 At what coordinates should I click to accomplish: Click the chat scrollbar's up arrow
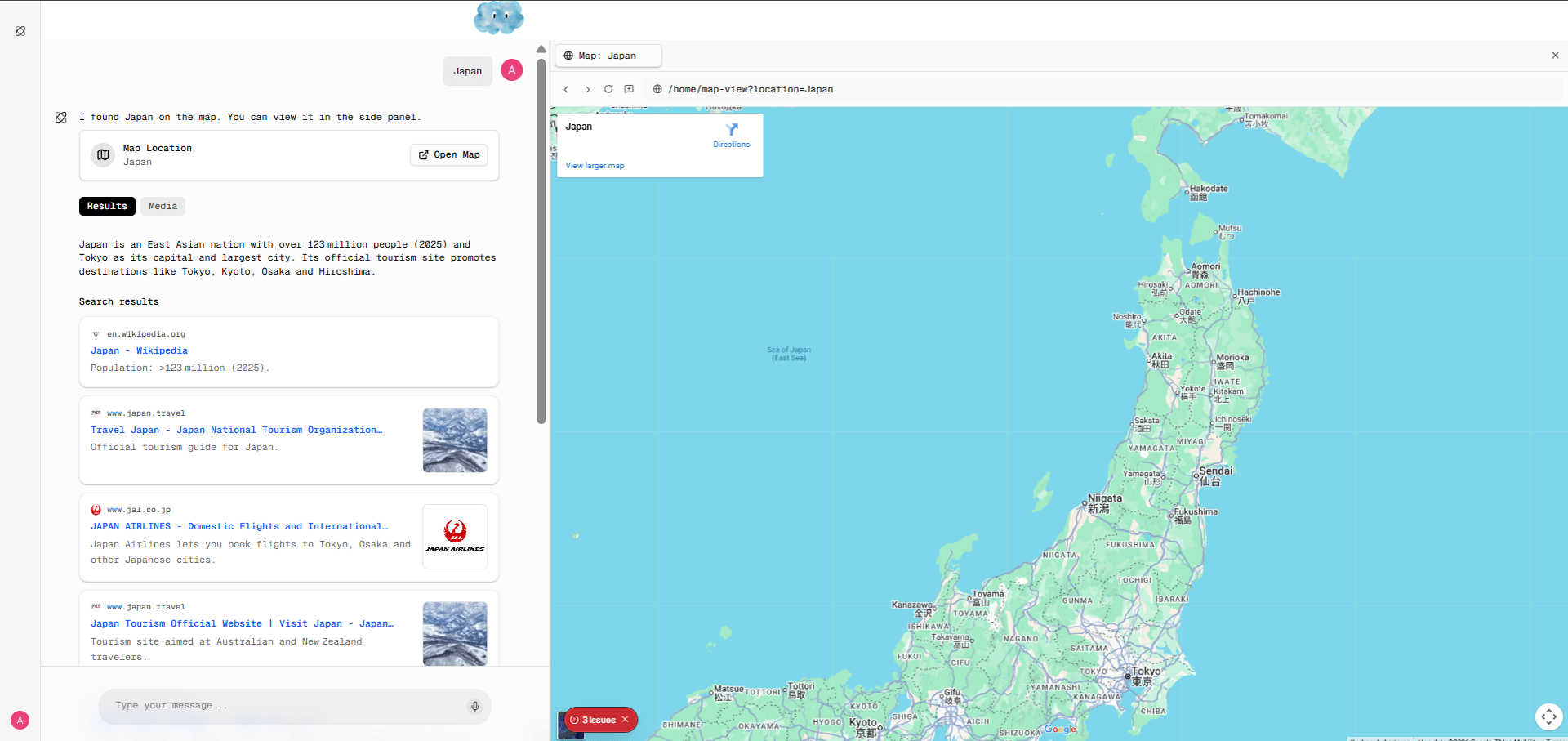click(x=541, y=49)
